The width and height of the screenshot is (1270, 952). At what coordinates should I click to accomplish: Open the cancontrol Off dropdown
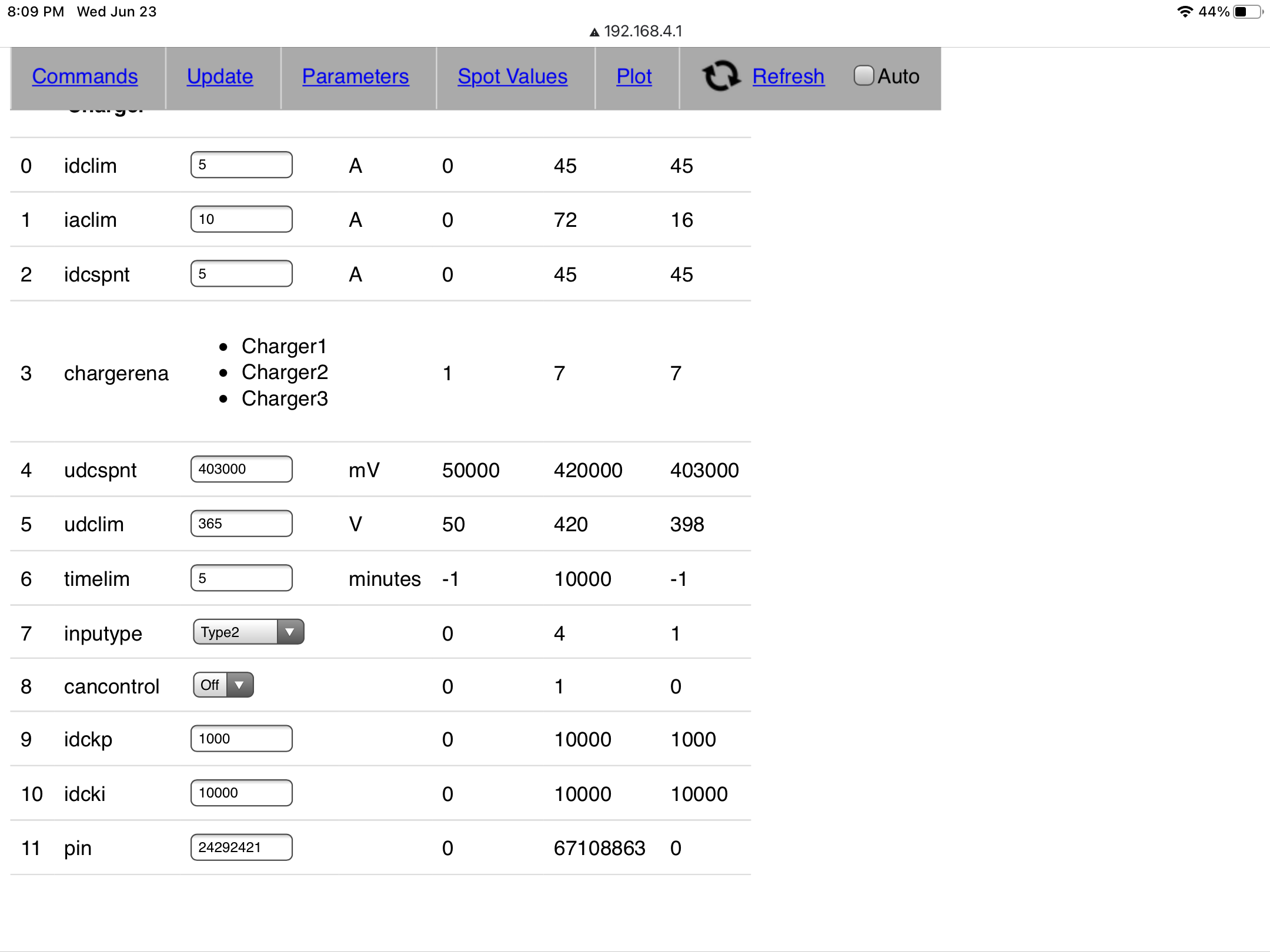click(223, 685)
